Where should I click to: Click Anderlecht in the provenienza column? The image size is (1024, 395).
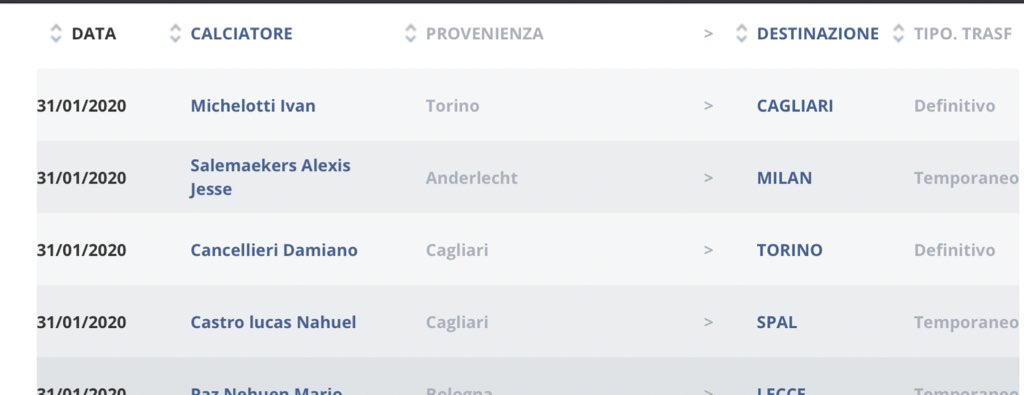pos(472,178)
